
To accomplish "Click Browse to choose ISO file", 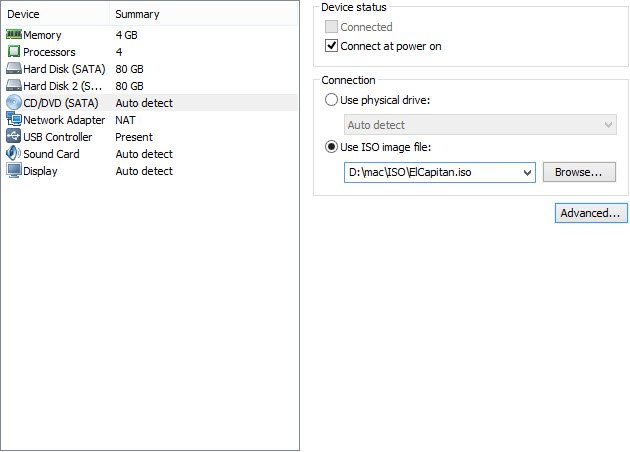I will click(579, 172).
